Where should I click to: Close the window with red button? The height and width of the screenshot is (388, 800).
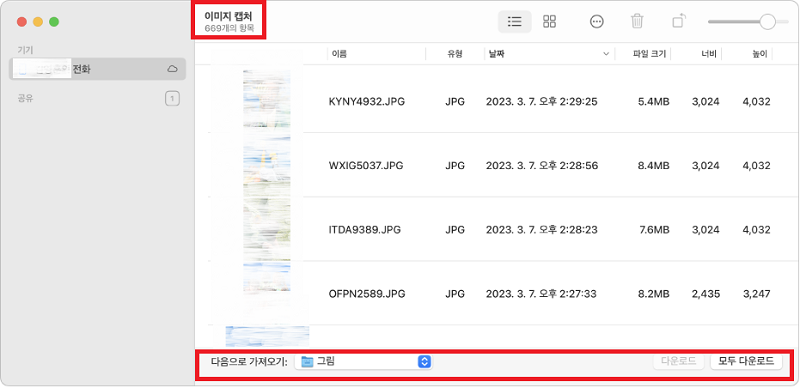coord(21,22)
